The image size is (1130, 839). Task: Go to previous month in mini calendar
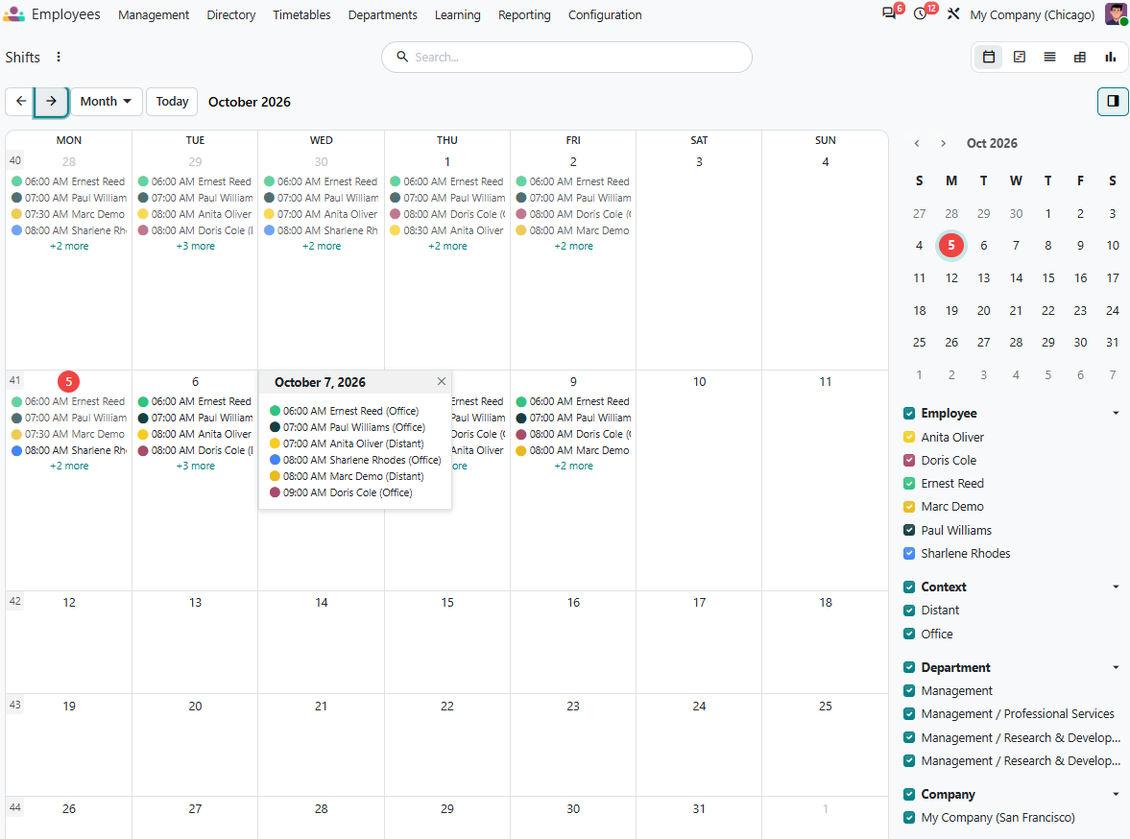pos(917,143)
